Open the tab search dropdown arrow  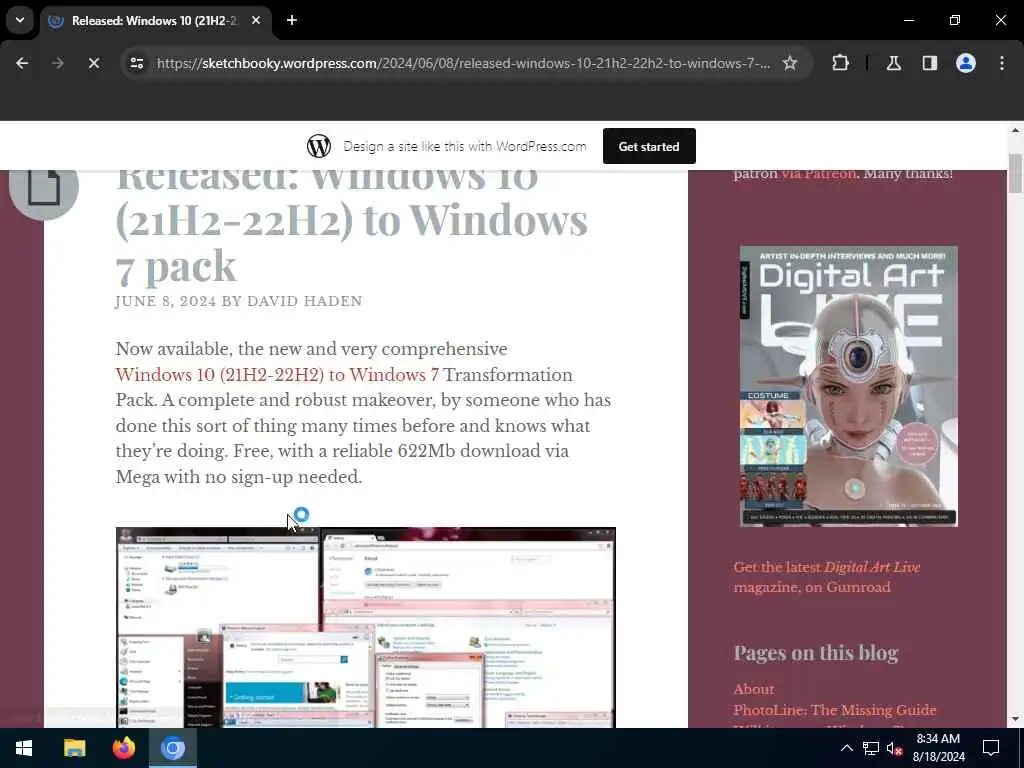click(x=20, y=20)
